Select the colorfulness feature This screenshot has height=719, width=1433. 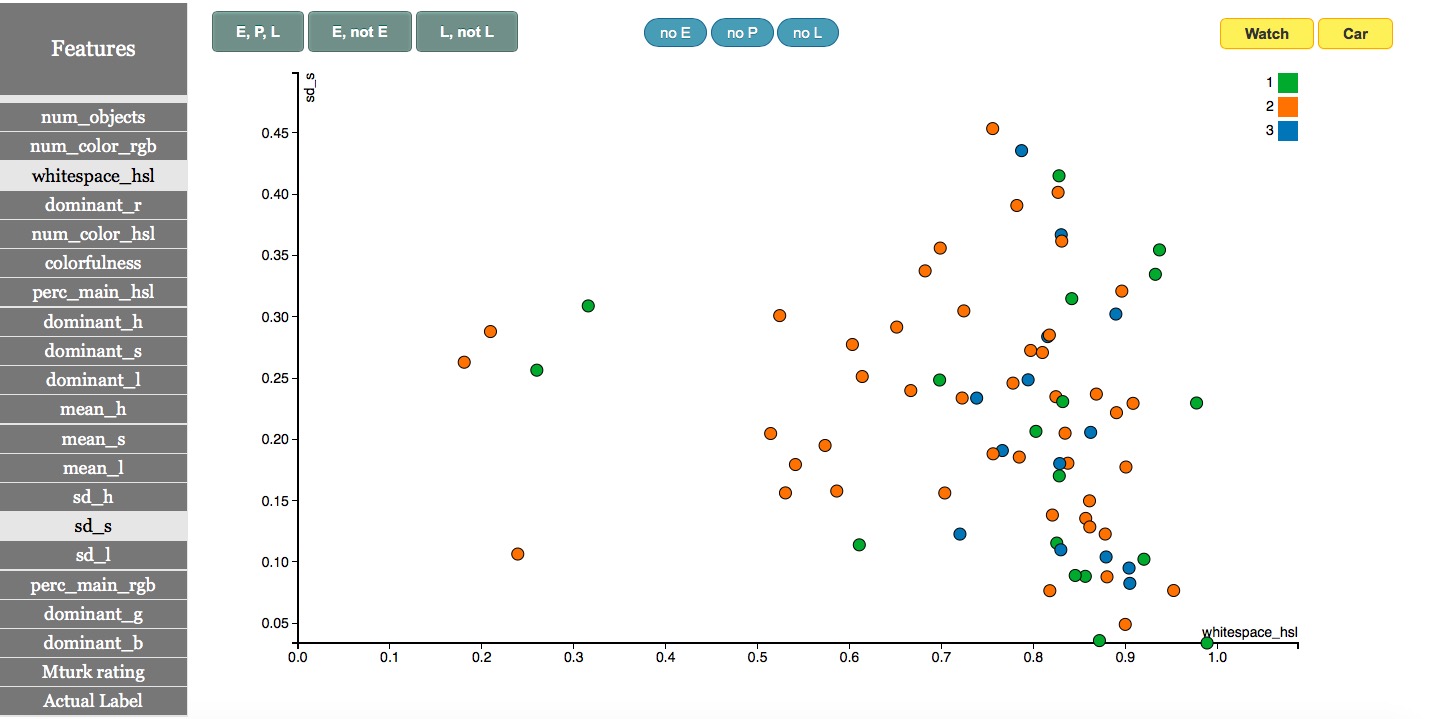(93, 263)
